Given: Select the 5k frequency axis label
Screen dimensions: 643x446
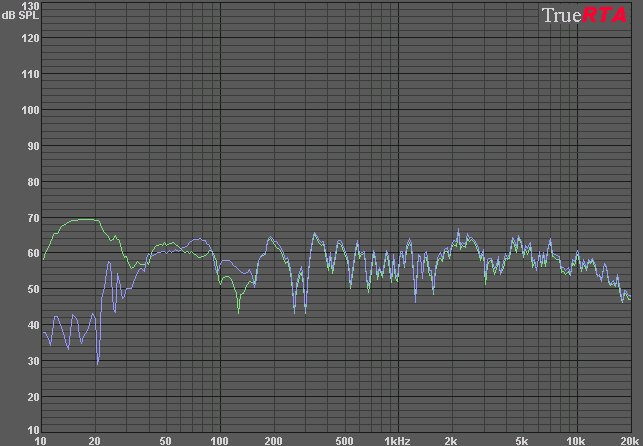Looking at the screenshot, I should click(522, 440).
